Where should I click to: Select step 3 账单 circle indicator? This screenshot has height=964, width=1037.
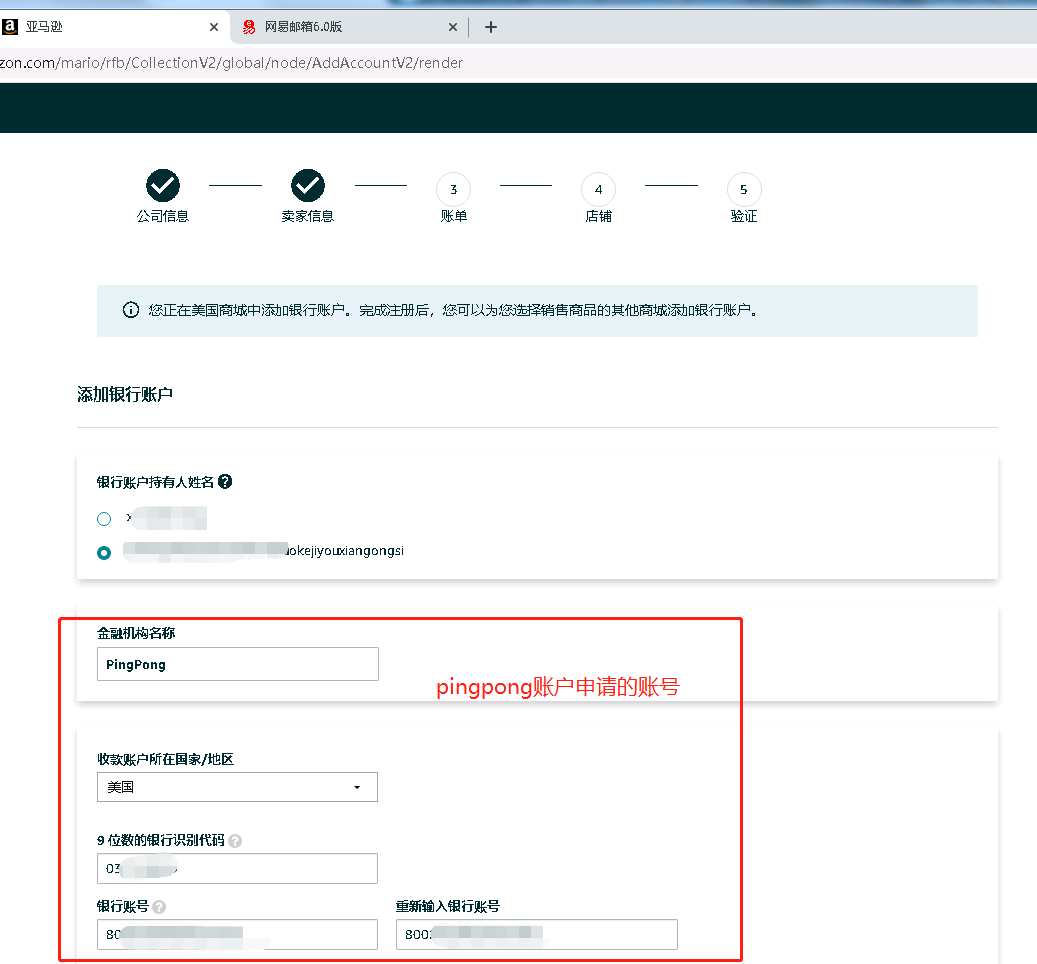pos(453,189)
